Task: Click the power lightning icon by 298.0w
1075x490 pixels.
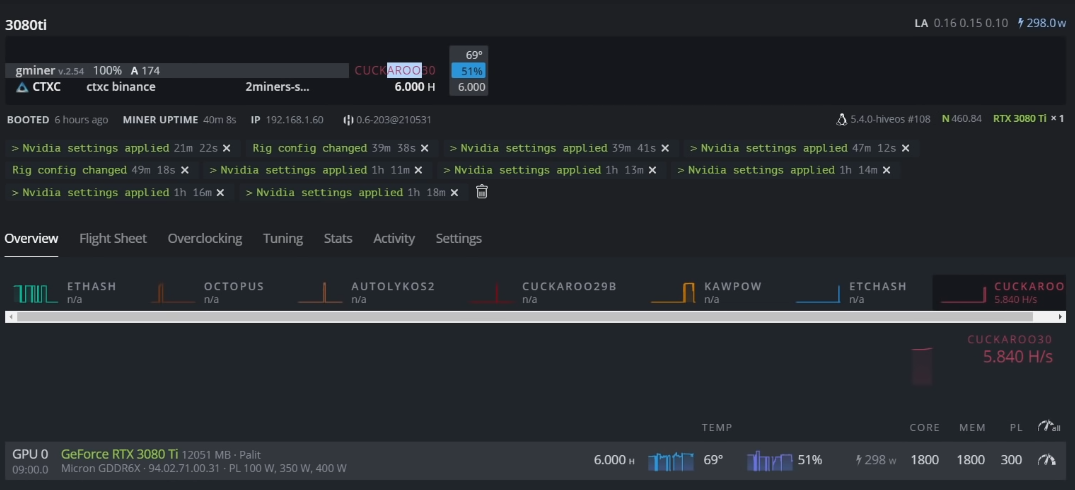Action: [1020, 23]
